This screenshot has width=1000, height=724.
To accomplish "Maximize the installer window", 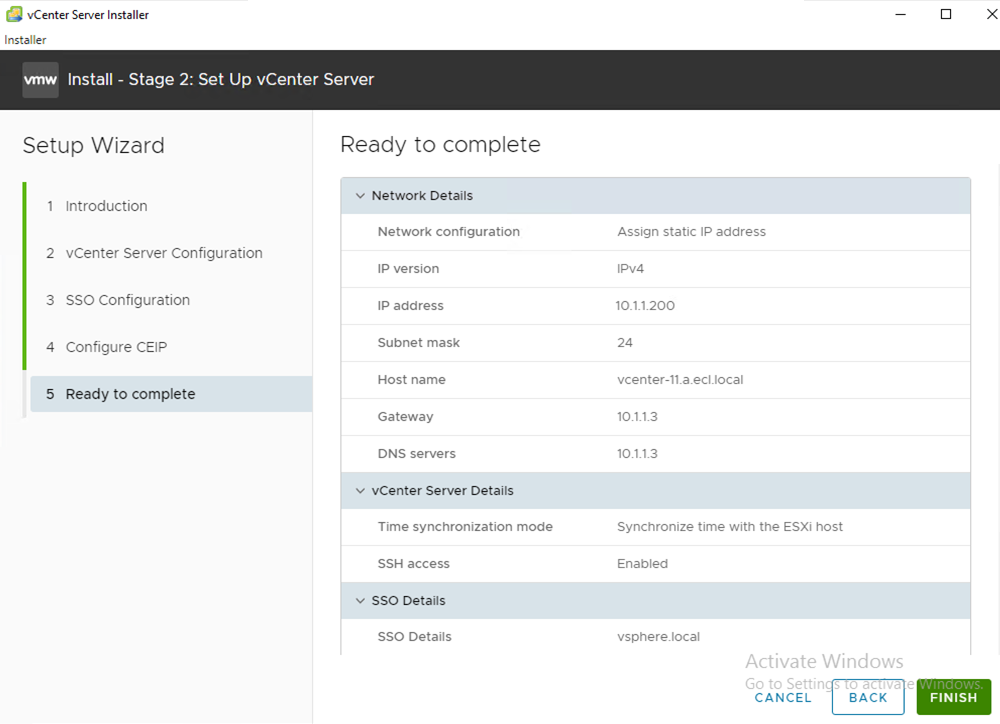I will point(946,14).
